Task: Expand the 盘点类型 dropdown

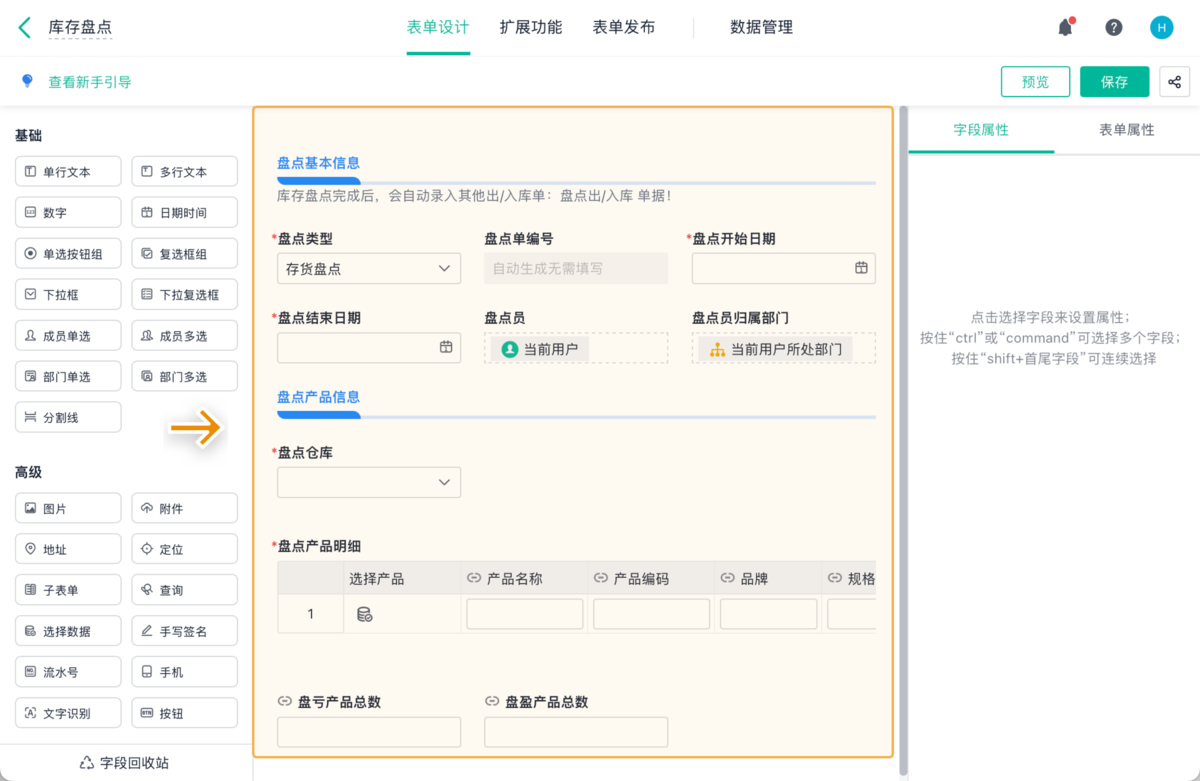Action: [368, 268]
